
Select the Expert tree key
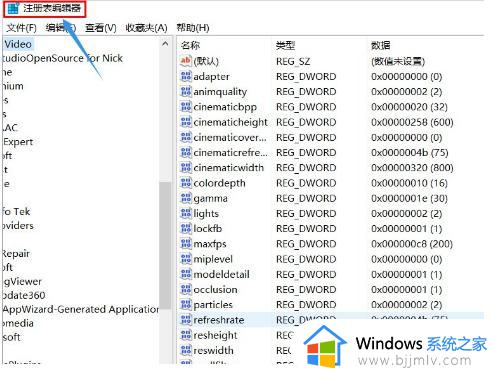click(18, 142)
